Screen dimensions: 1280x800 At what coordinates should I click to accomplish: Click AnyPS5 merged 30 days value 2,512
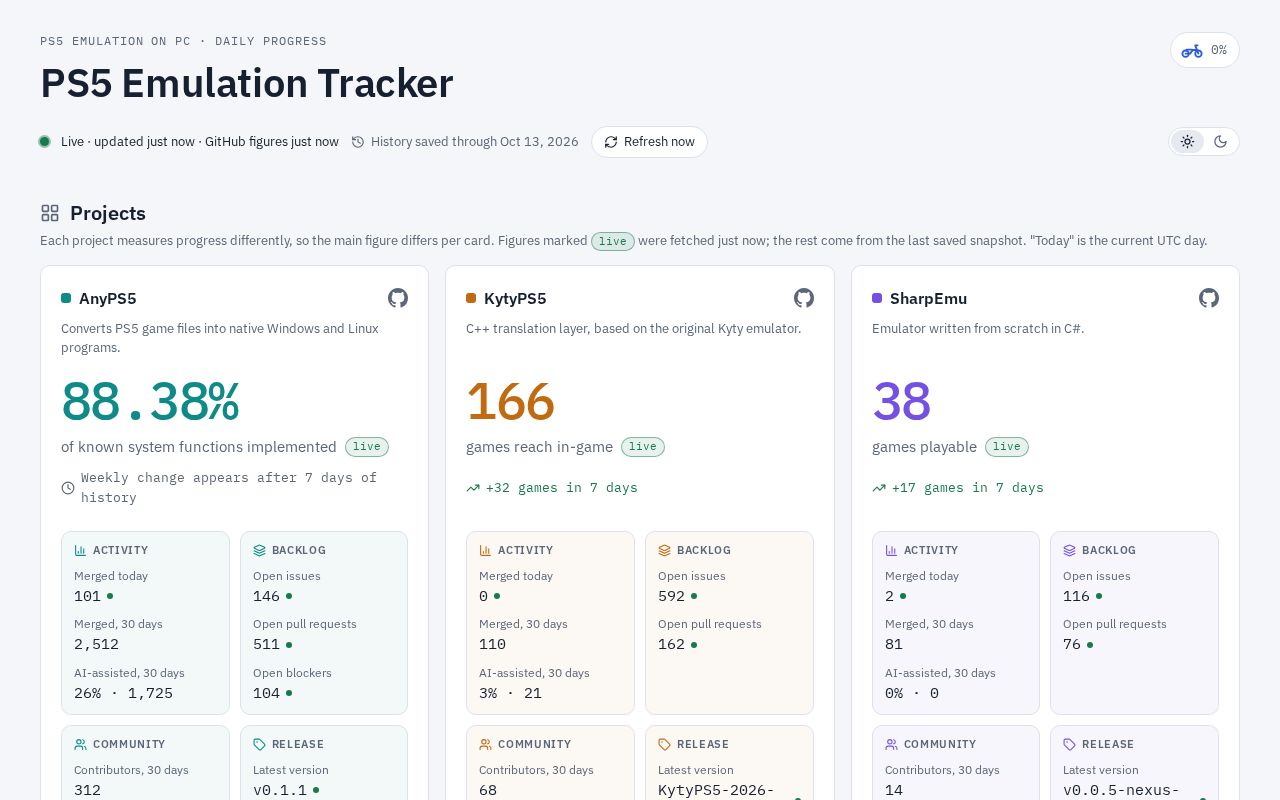click(96, 644)
